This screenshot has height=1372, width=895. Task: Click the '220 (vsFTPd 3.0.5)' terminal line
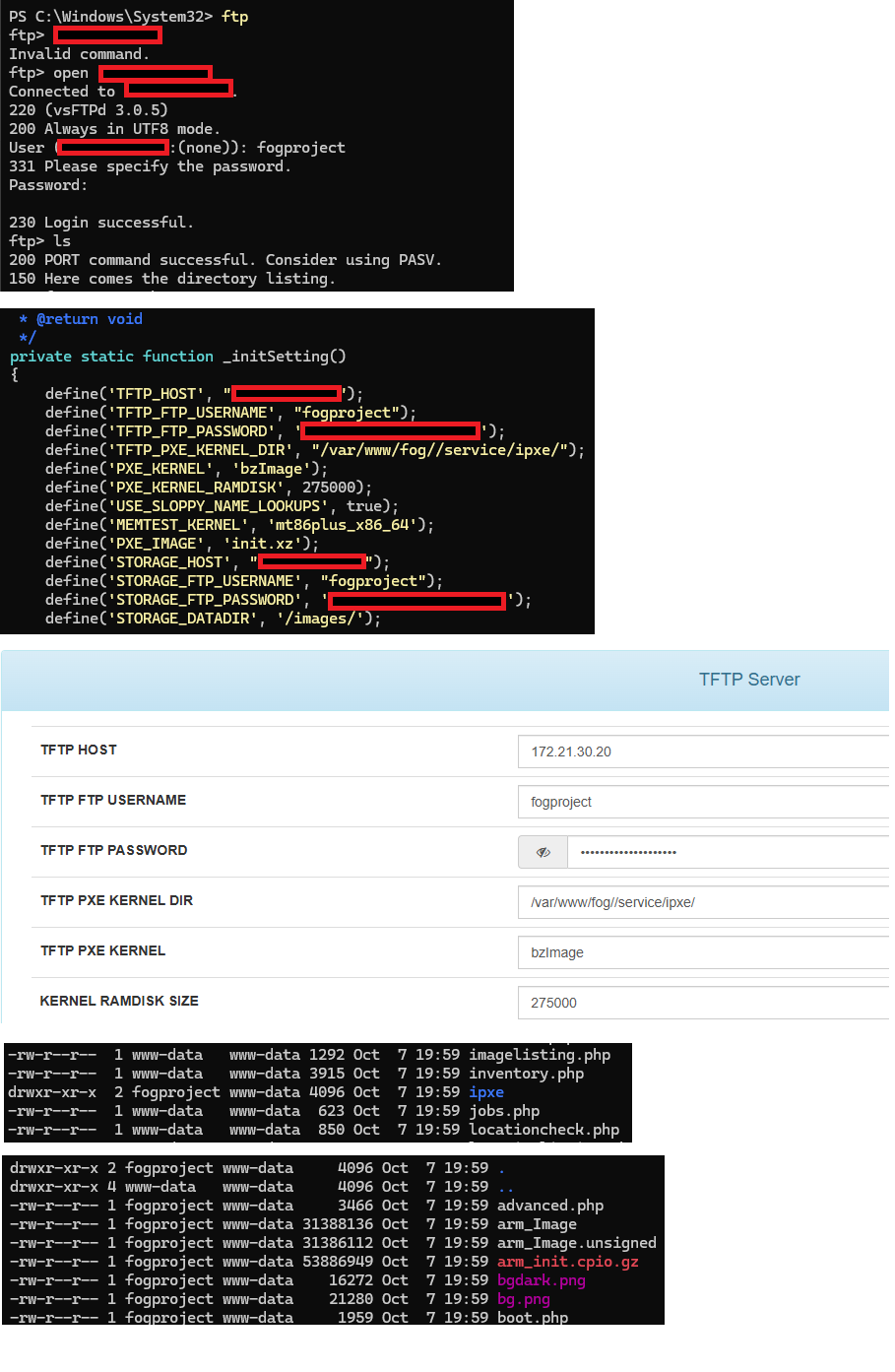pos(89,110)
